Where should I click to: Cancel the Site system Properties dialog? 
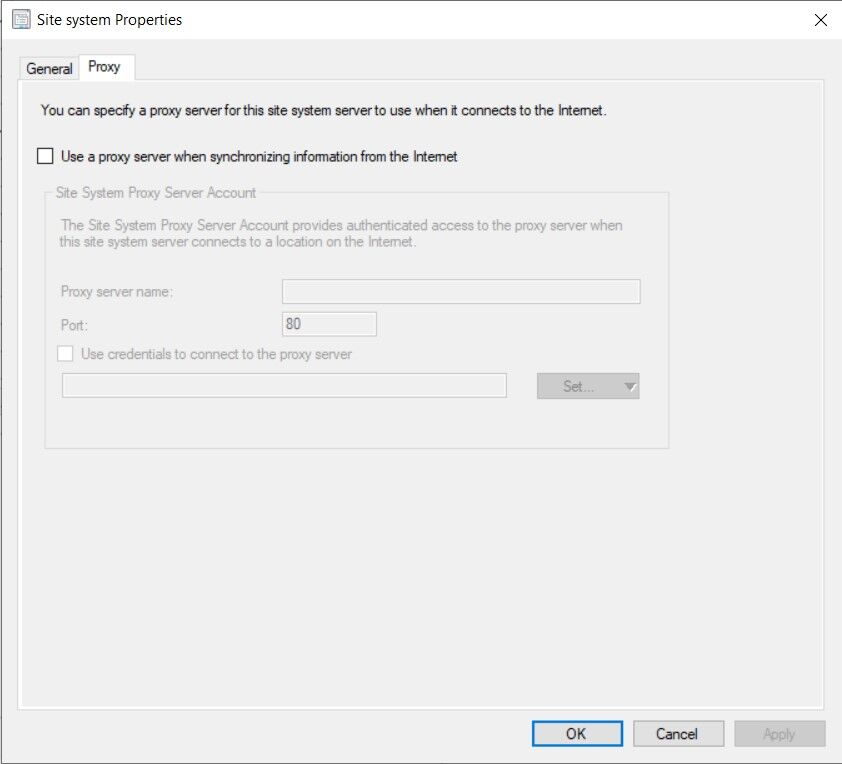678,733
